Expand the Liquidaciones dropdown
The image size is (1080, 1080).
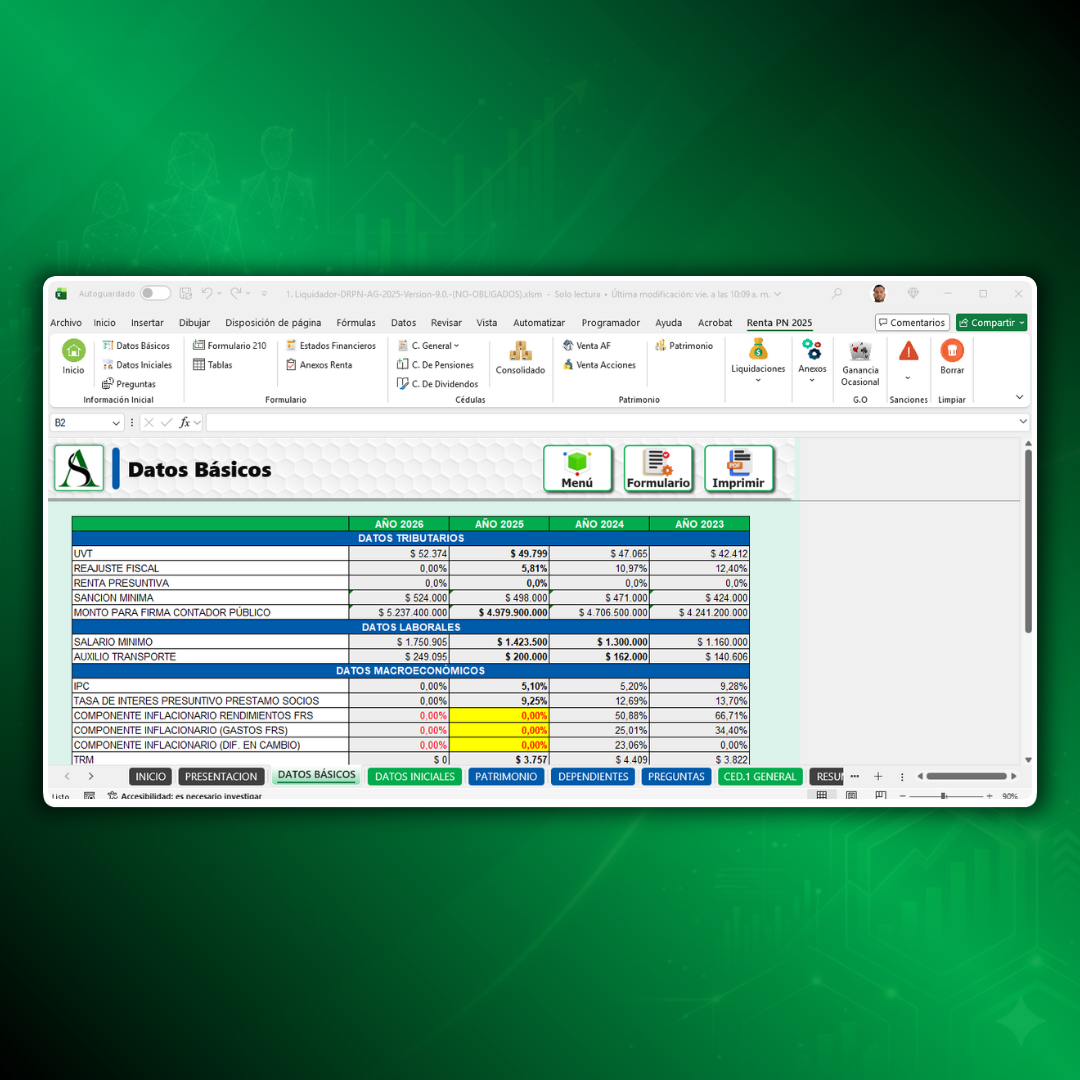[x=758, y=380]
